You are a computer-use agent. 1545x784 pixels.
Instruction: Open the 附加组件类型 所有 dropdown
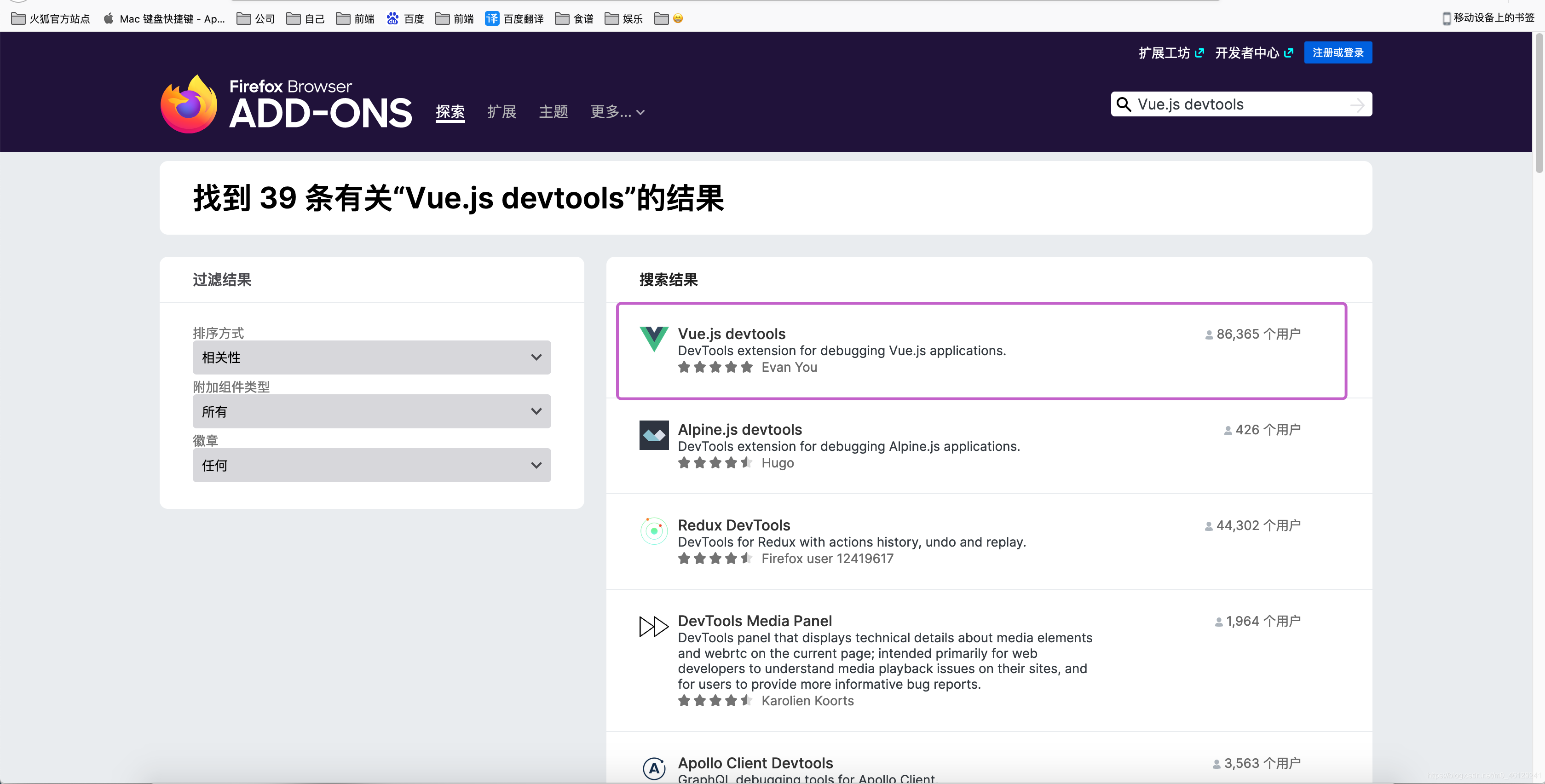point(372,411)
